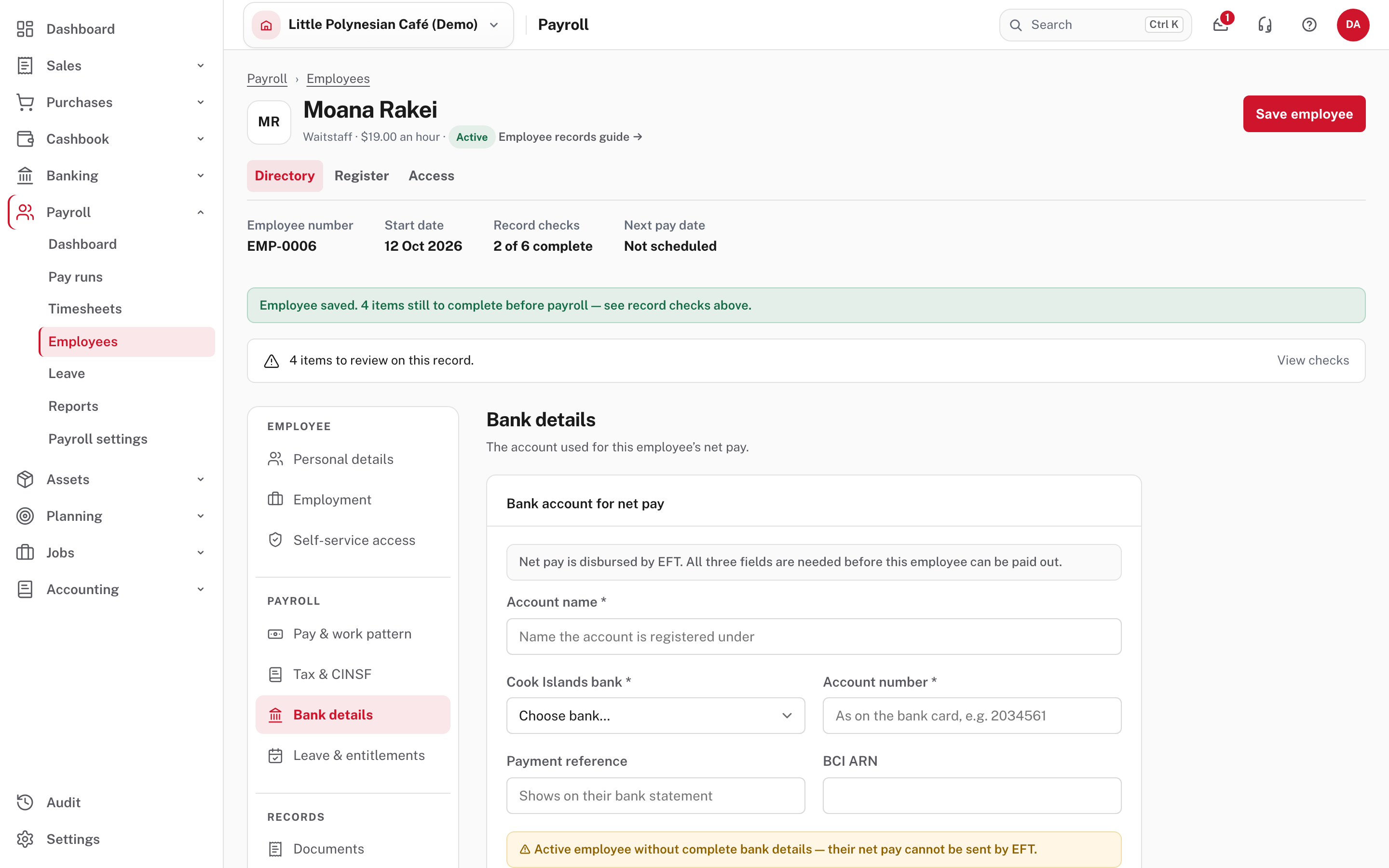Open the notifications inbox icon
The image size is (1389, 868).
(x=1220, y=25)
